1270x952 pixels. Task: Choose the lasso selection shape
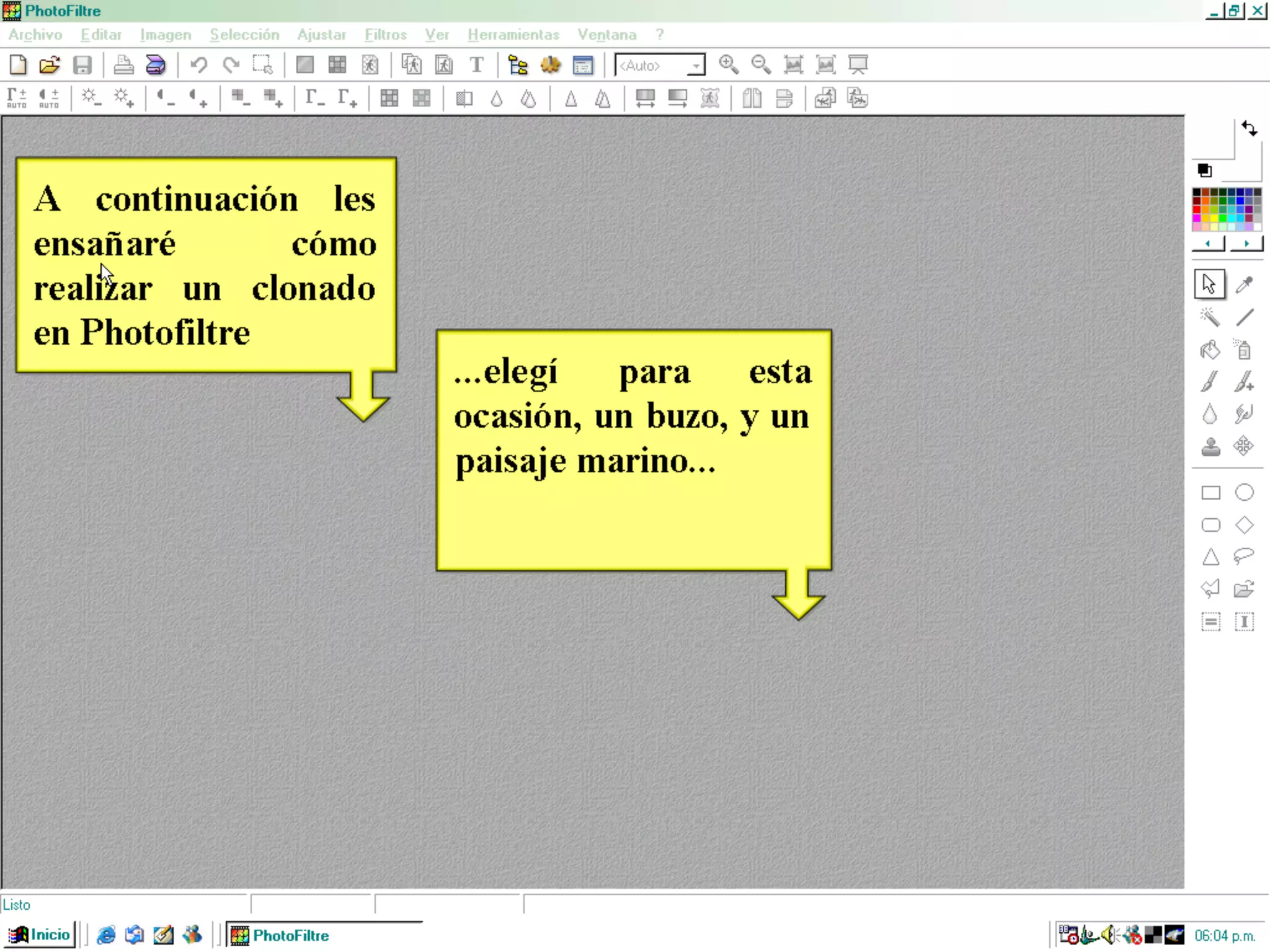[1243, 556]
